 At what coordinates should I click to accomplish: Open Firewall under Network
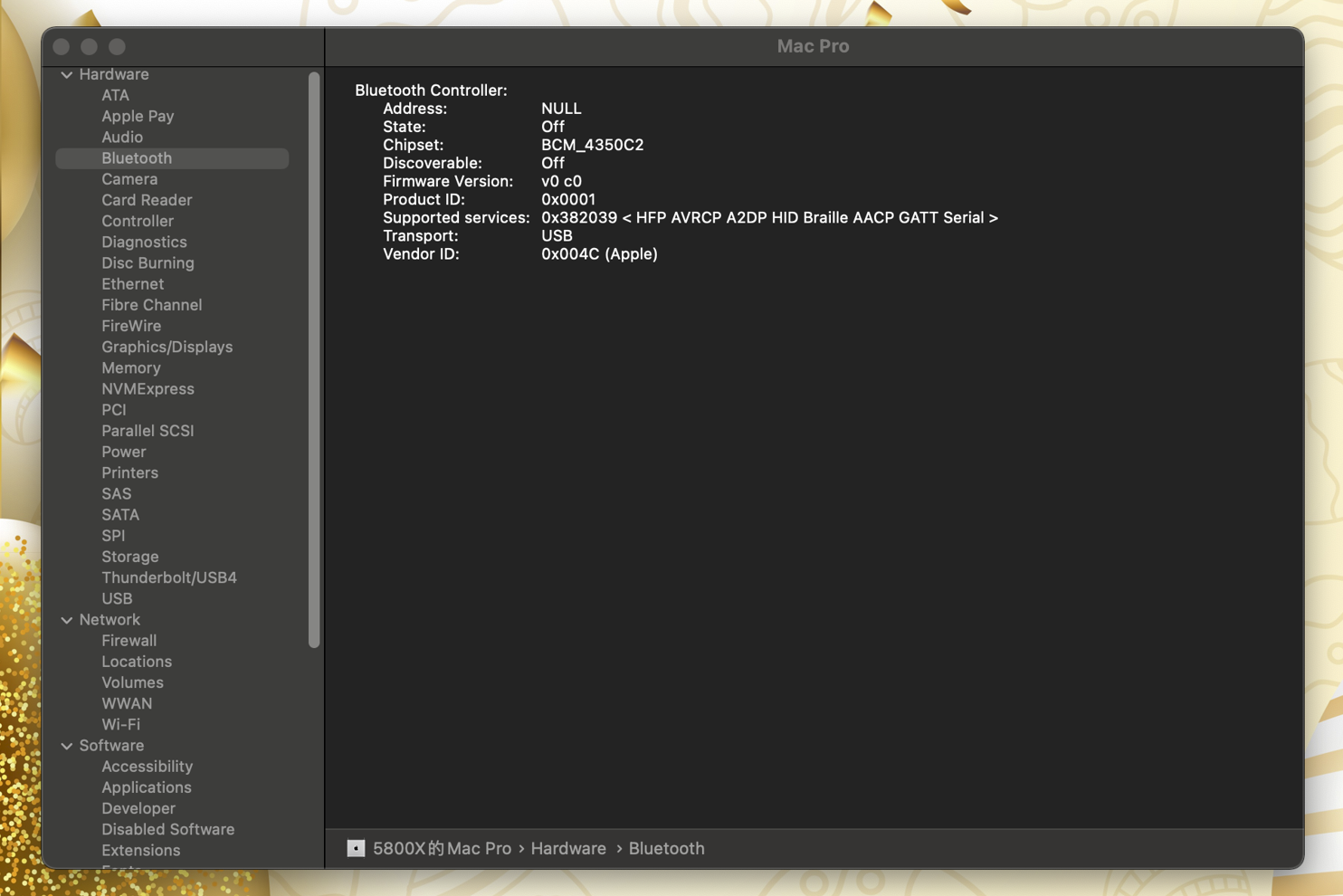129,640
